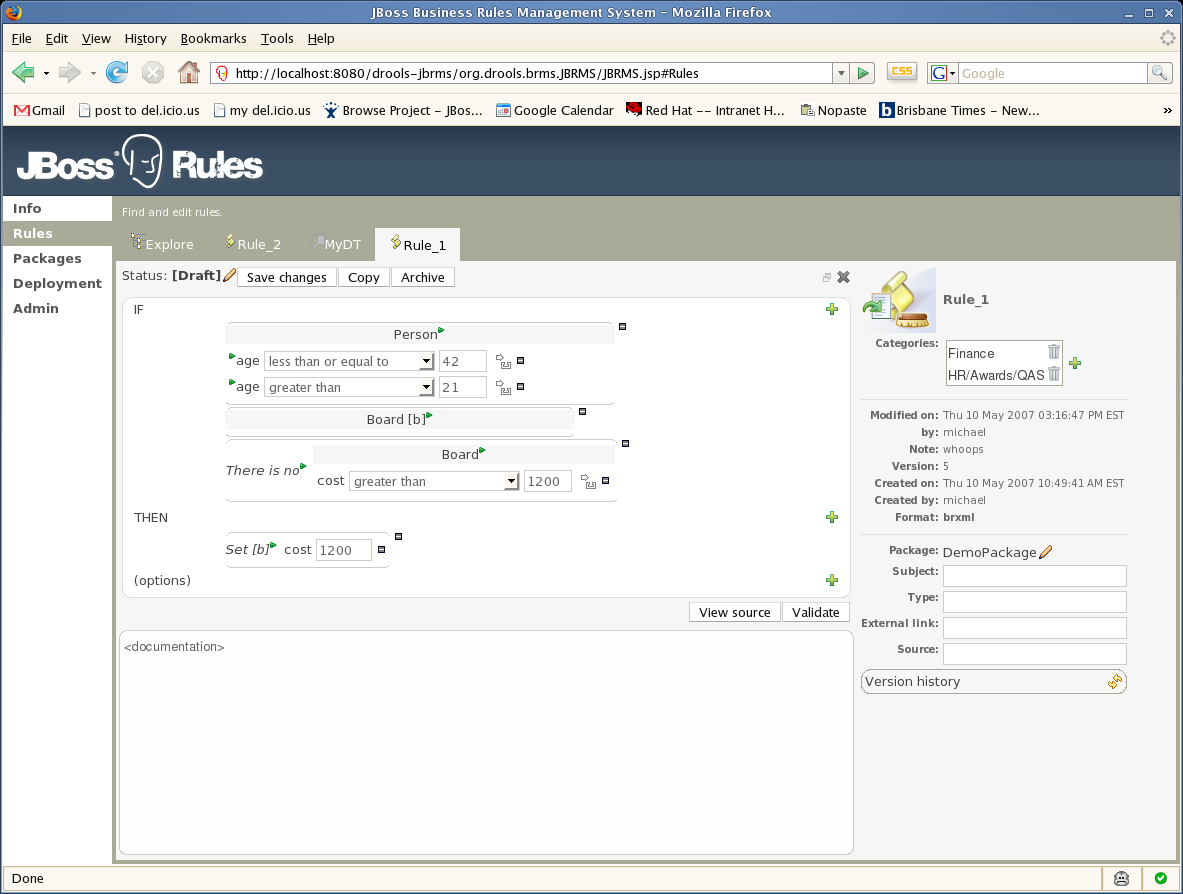
Task: Go to the browser Home icon
Action: tap(189, 72)
